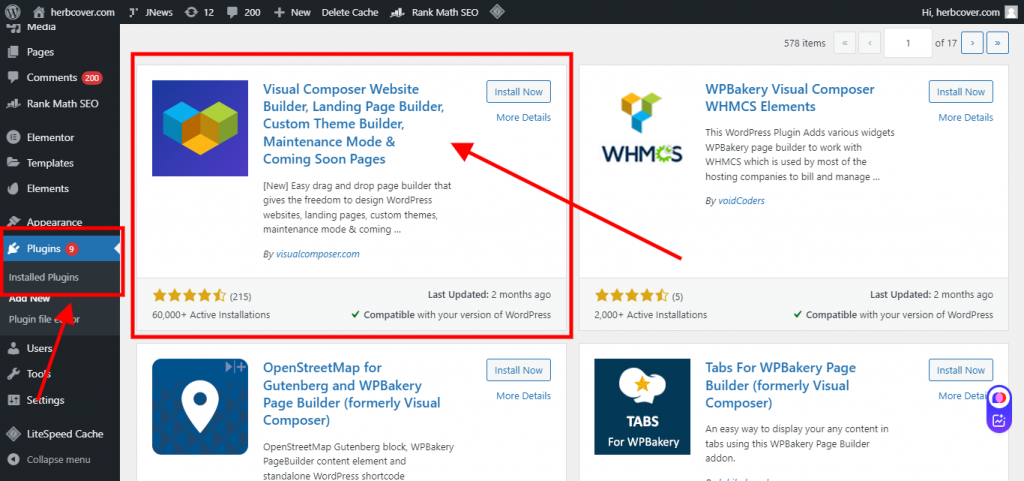Click the Tabs For WPBakery plugin icon

click(643, 407)
